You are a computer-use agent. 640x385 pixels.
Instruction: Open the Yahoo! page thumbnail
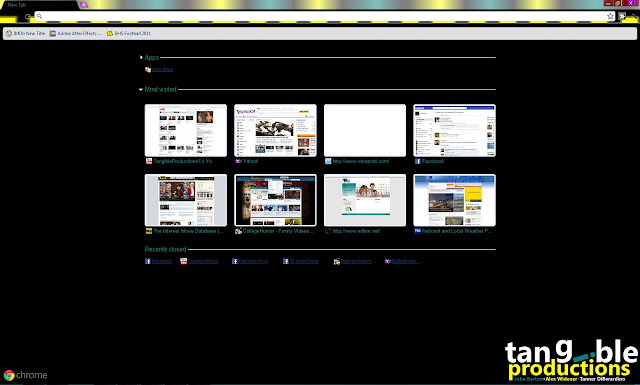coord(275,130)
